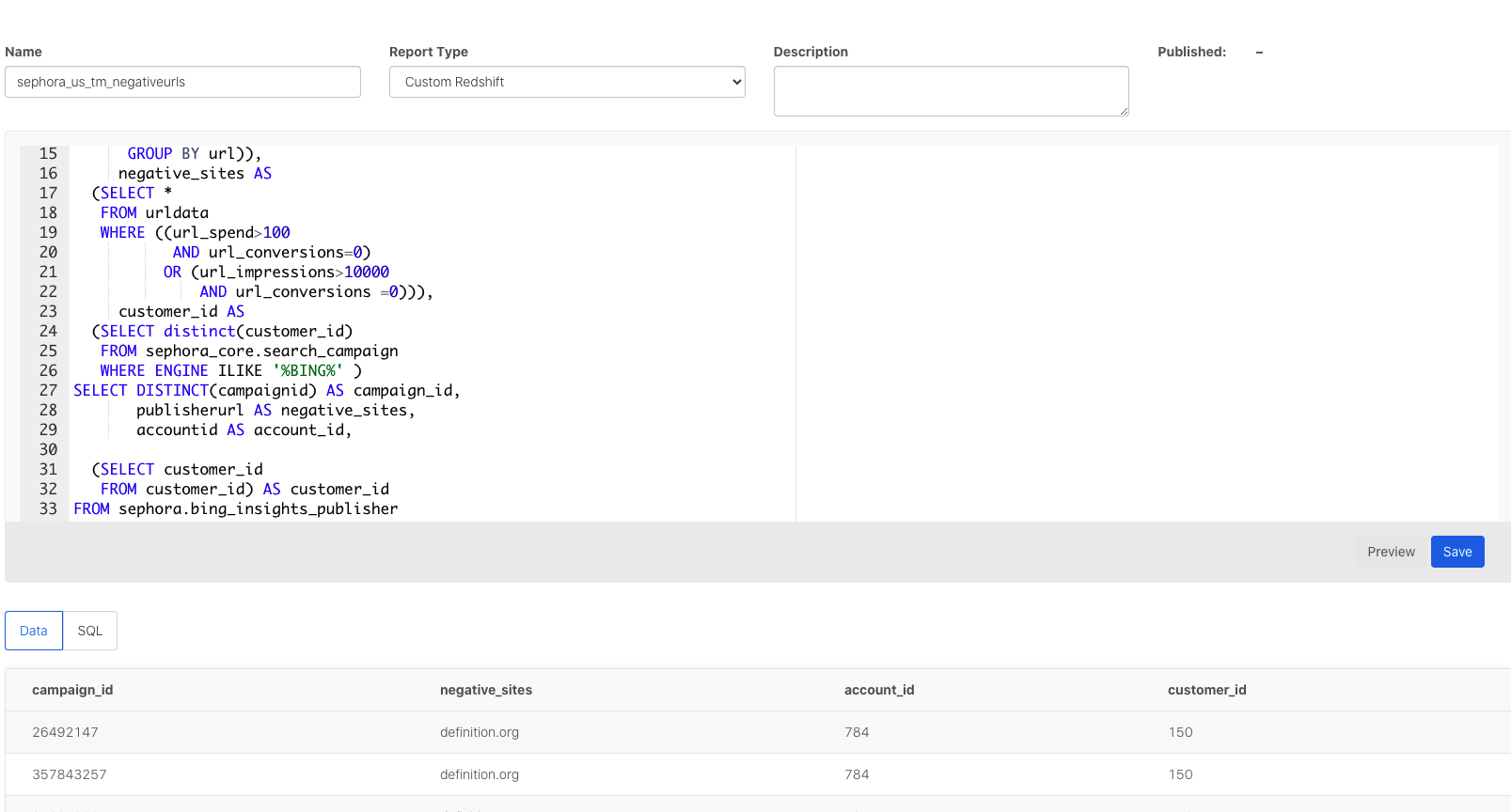
Task: Click the 'accountid AS account_id' line
Action: coord(244,429)
